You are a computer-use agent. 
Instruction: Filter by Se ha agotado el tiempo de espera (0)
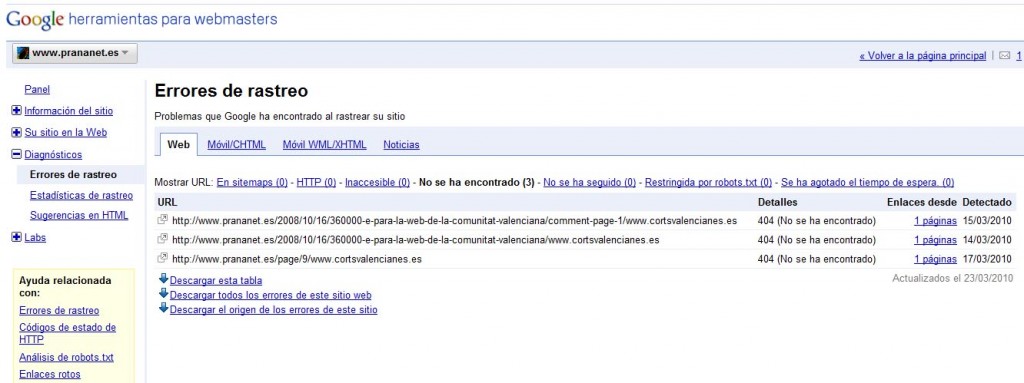pos(867,182)
